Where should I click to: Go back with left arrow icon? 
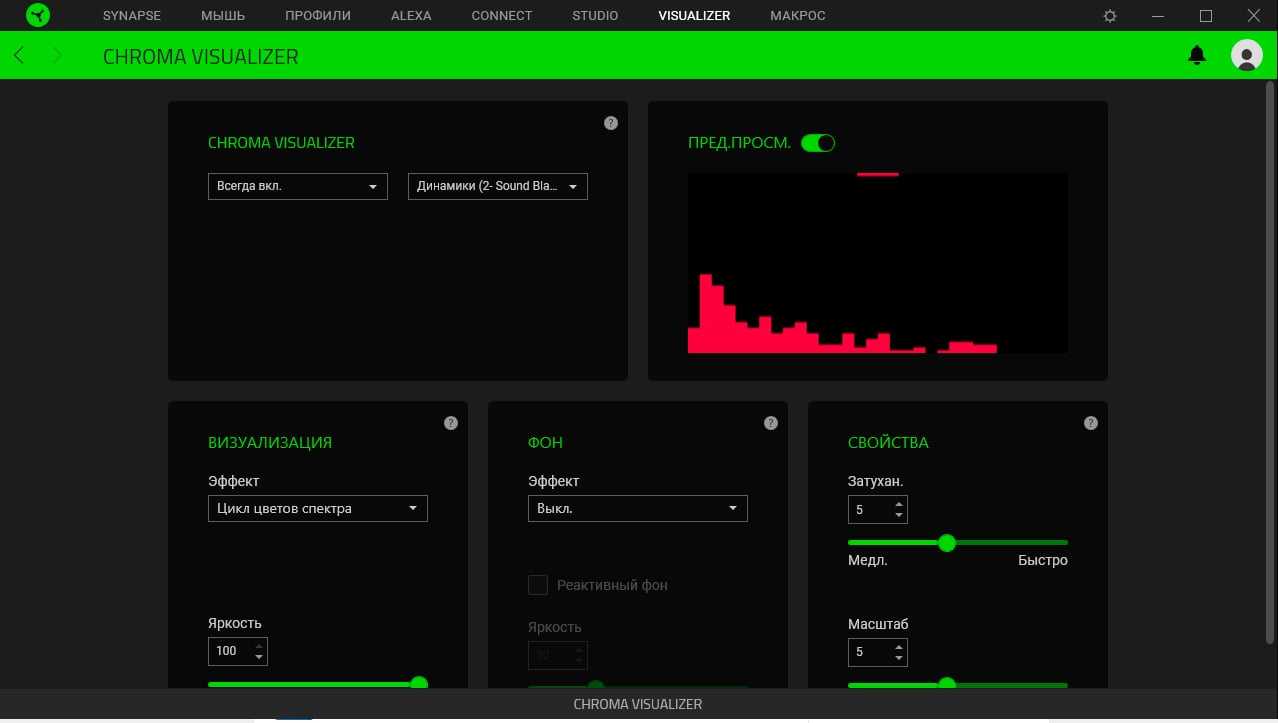tap(19, 56)
